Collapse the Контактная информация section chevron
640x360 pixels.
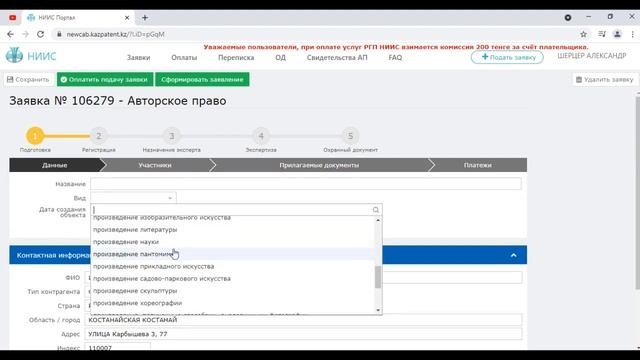pyautogui.click(x=513, y=255)
